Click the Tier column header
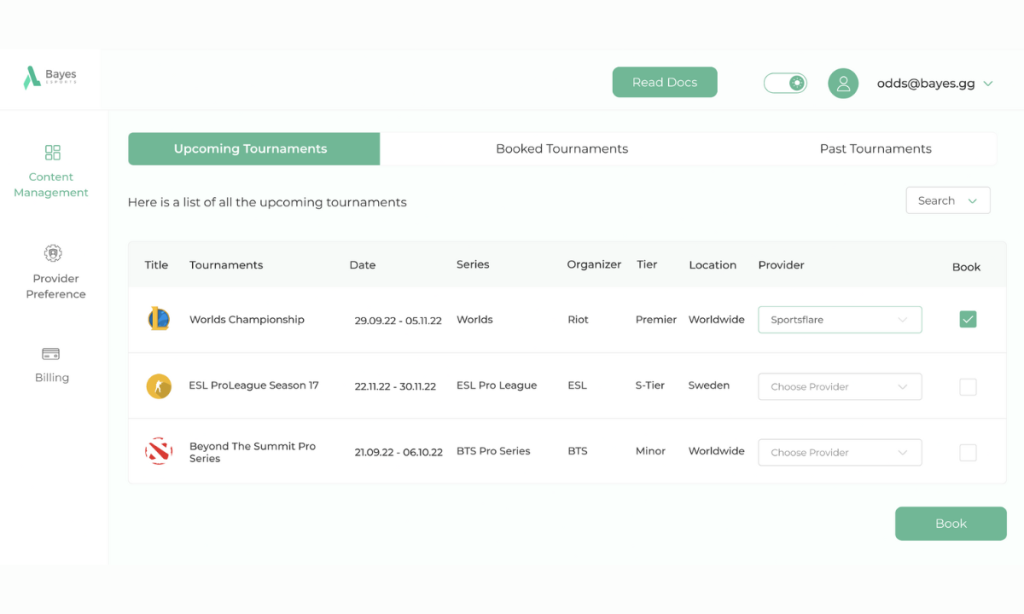 click(647, 265)
